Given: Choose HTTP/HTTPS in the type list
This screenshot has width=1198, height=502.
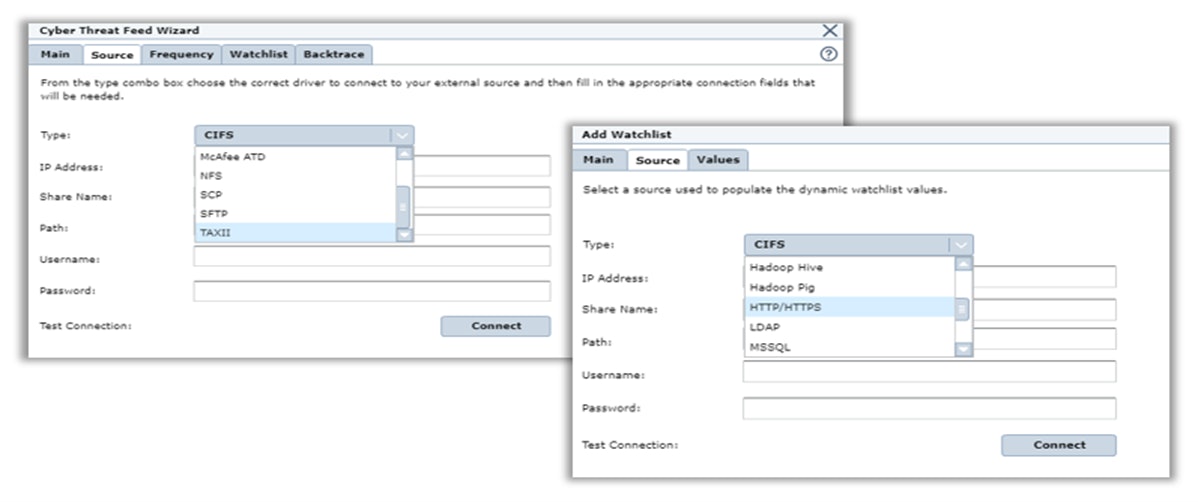Looking at the screenshot, I should click(850, 308).
